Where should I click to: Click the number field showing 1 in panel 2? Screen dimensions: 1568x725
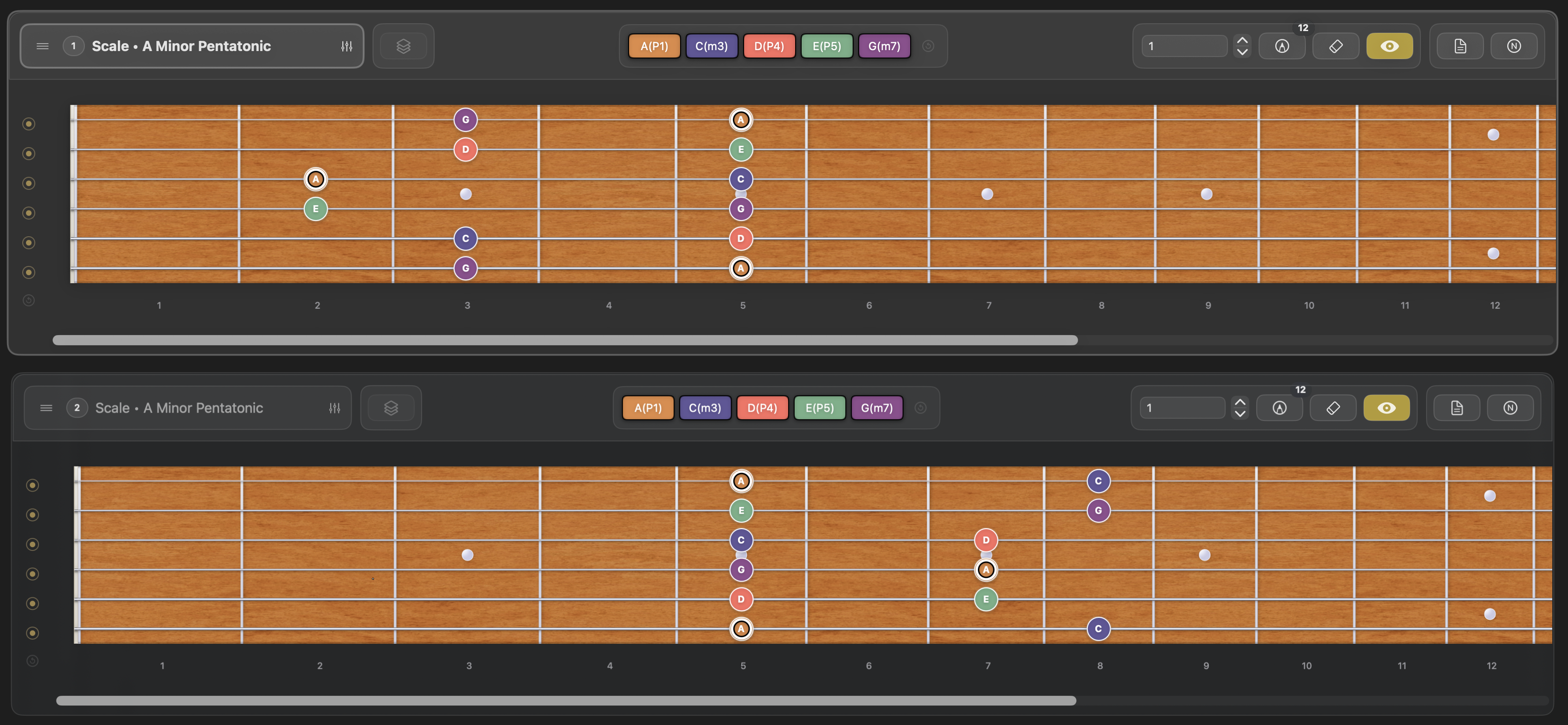[x=1182, y=408]
